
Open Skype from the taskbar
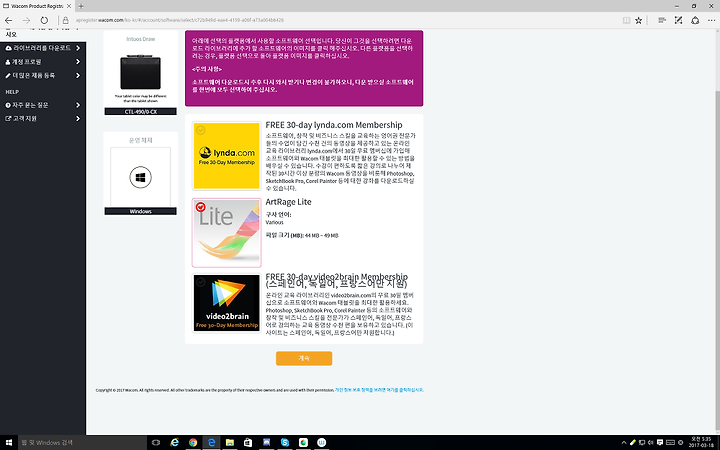(285, 443)
